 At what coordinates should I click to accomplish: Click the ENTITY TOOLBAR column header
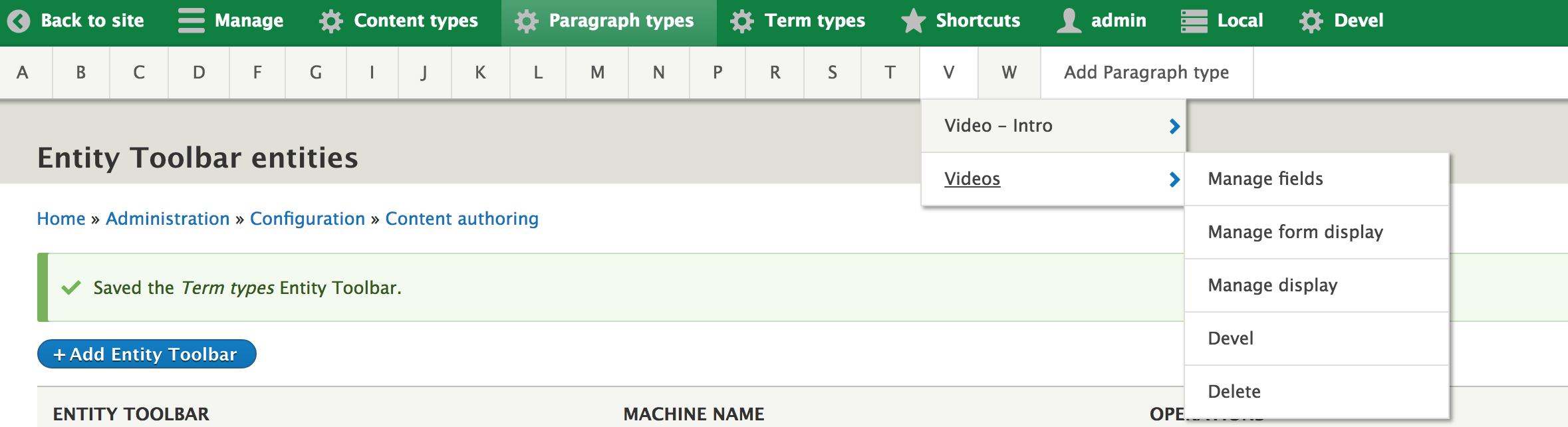pyautogui.click(x=131, y=414)
